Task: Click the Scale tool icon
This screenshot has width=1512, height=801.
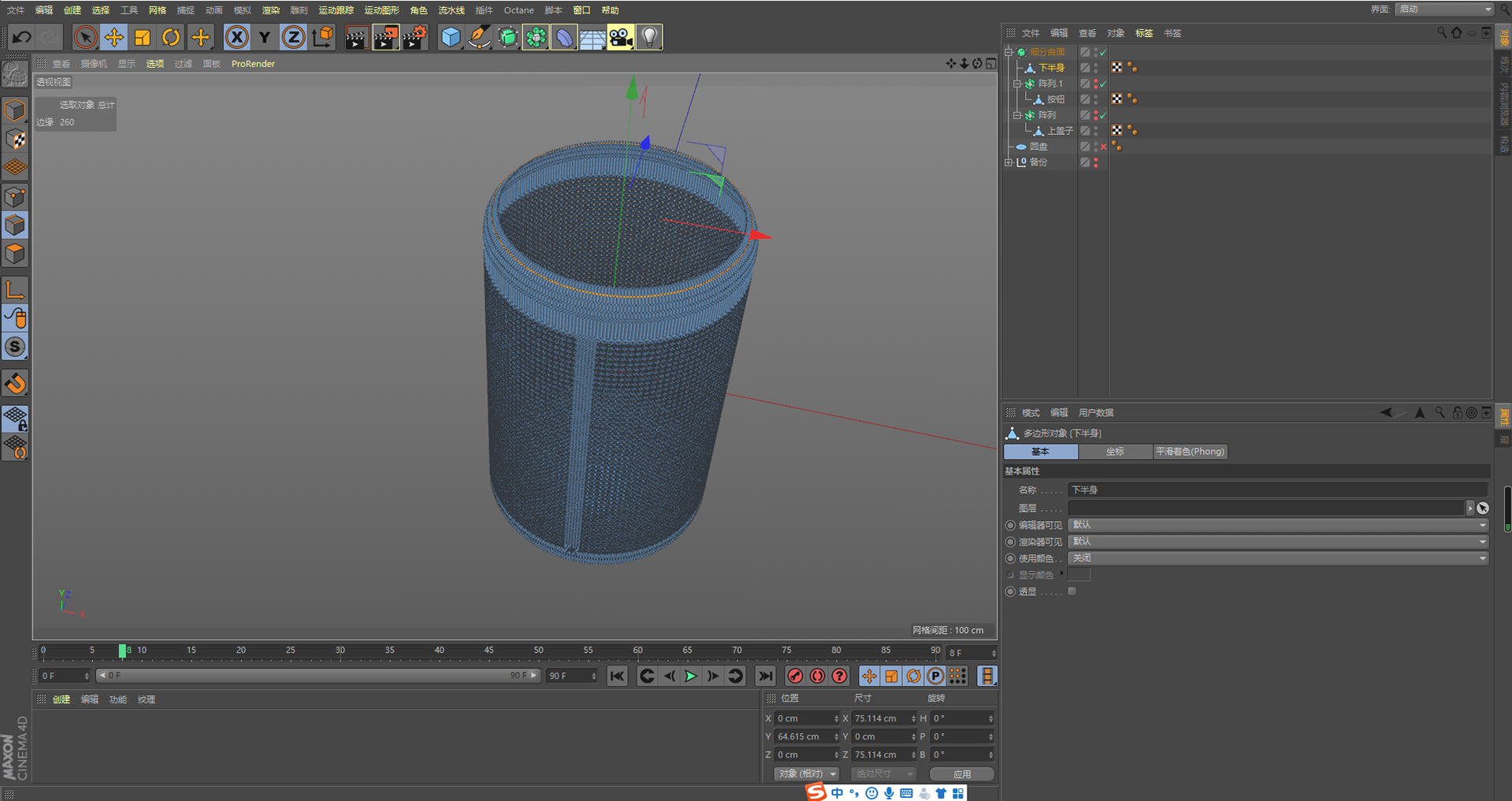Action: pyautogui.click(x=143, y=37)
